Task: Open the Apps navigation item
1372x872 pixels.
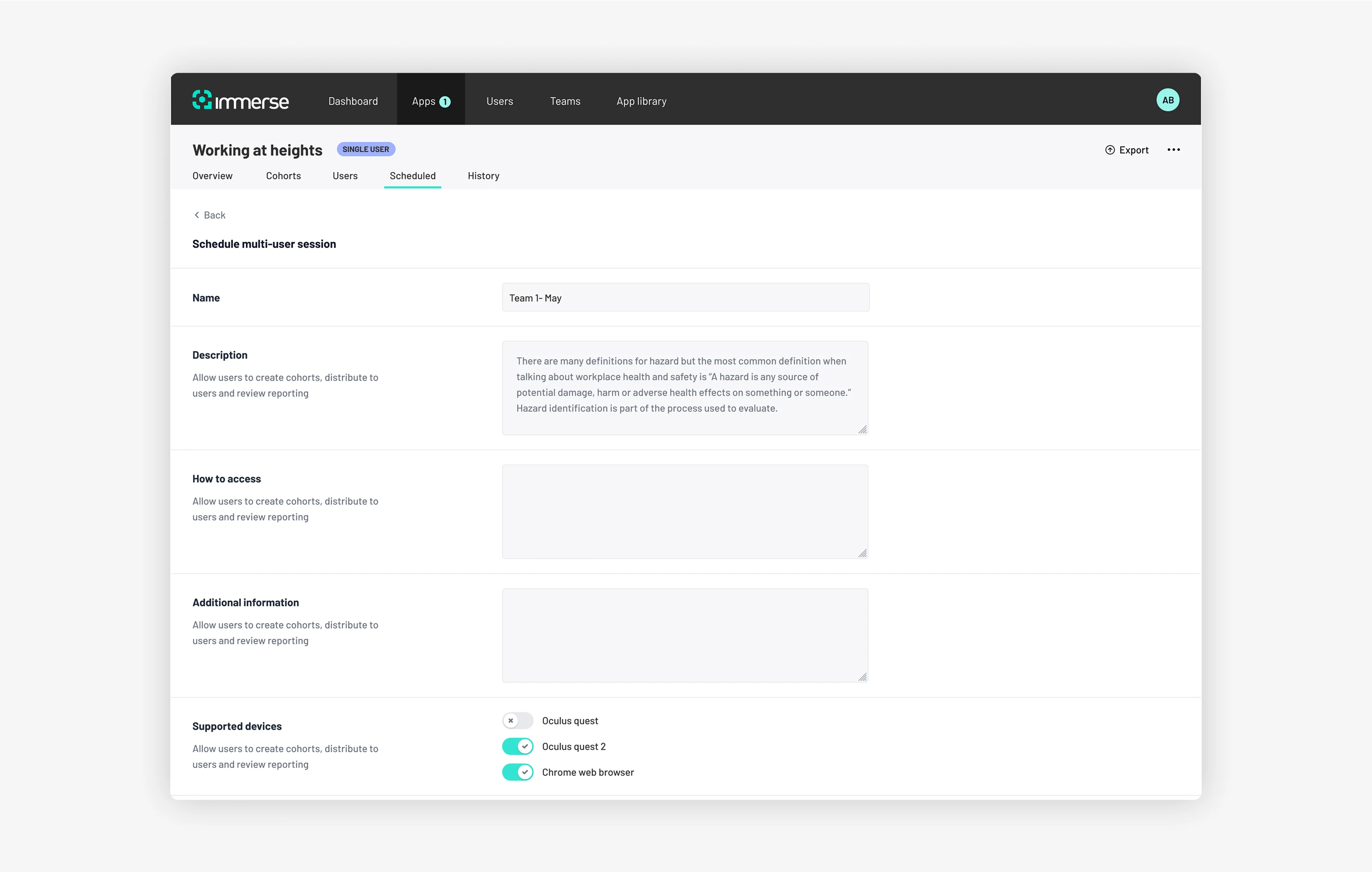Action: pyautogui.click(x=431, y=99)
